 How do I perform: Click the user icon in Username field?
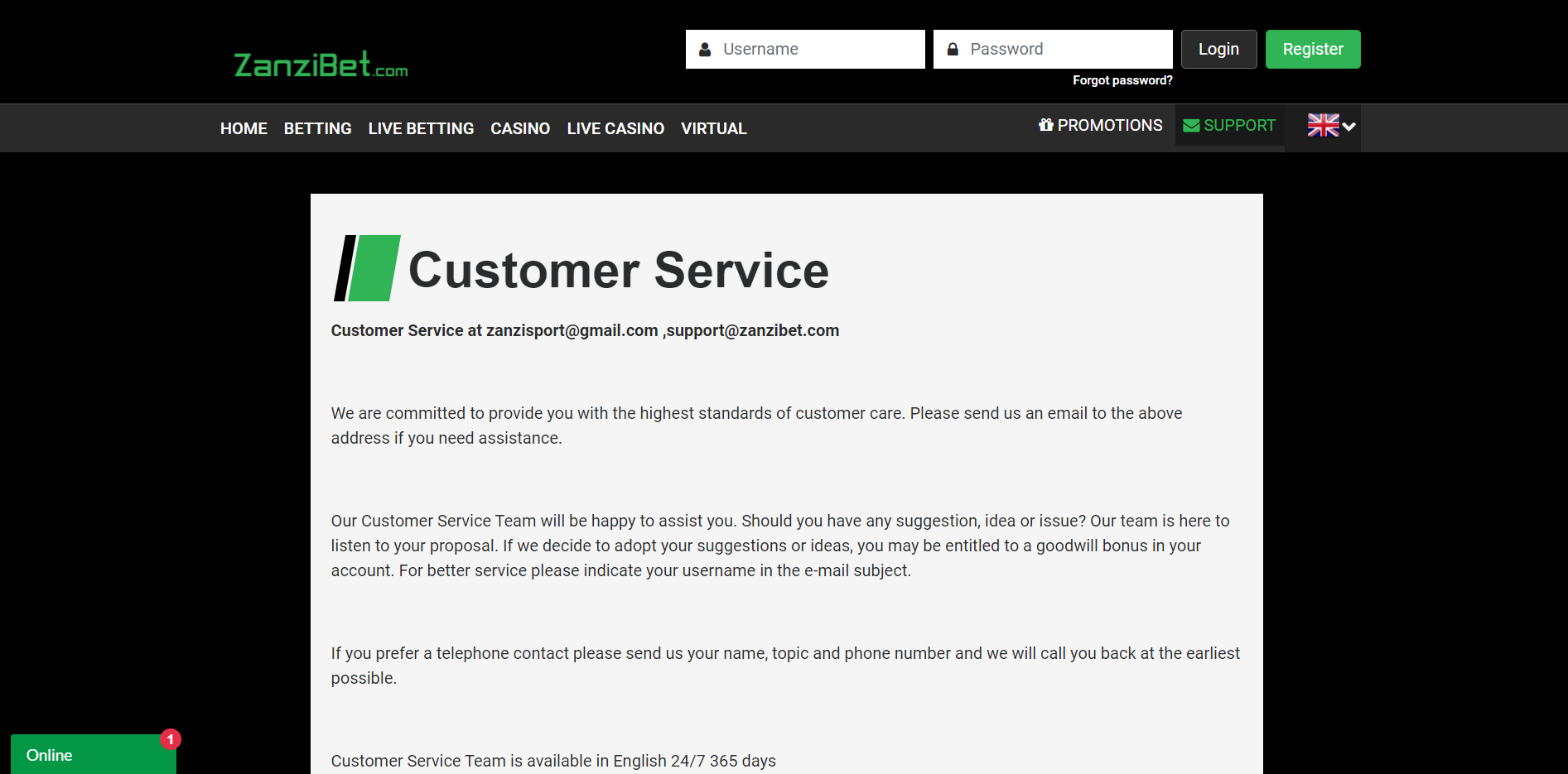click(705, 50)
